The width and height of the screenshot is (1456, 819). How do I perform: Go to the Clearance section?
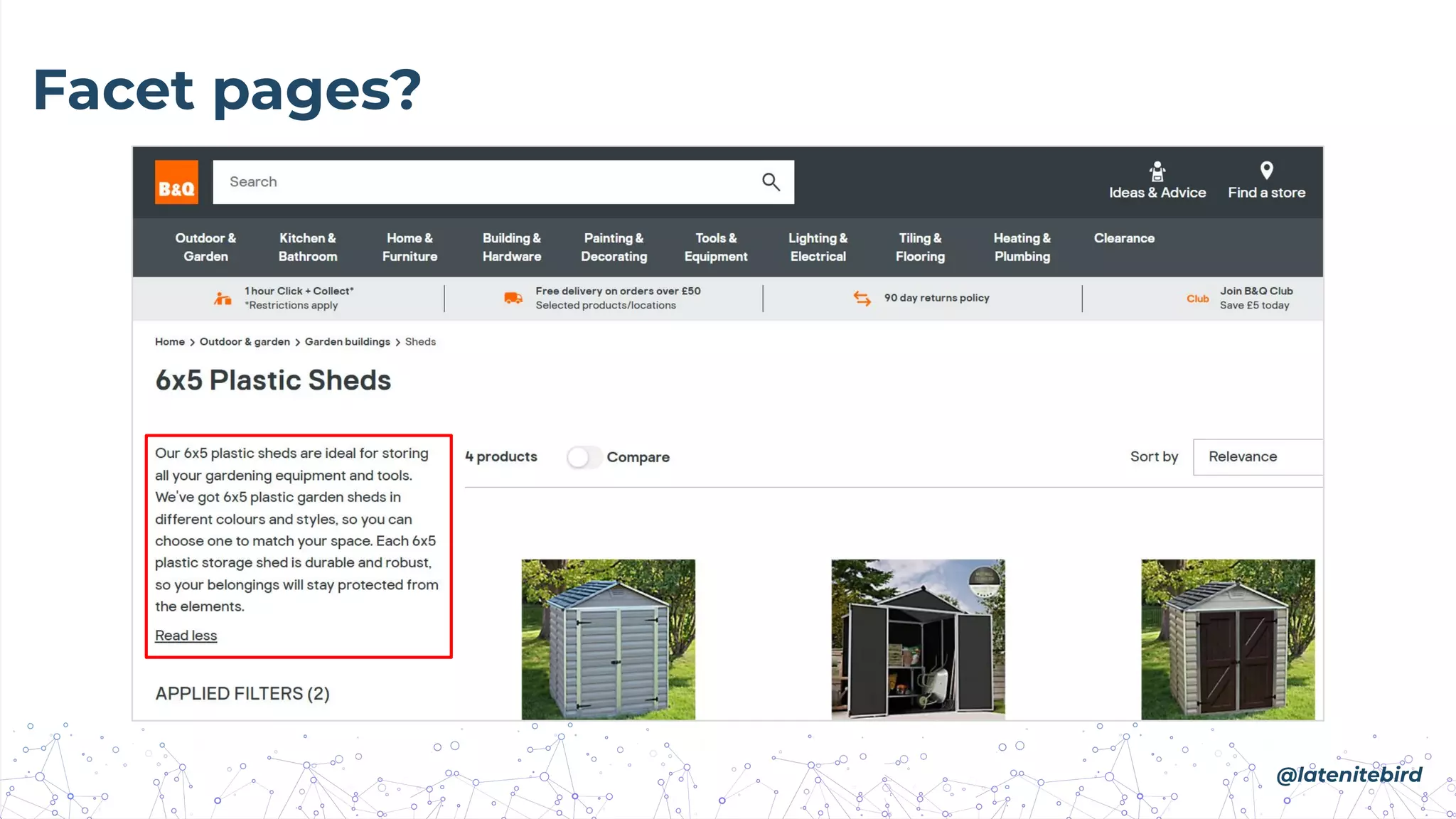click(1123, 239)
